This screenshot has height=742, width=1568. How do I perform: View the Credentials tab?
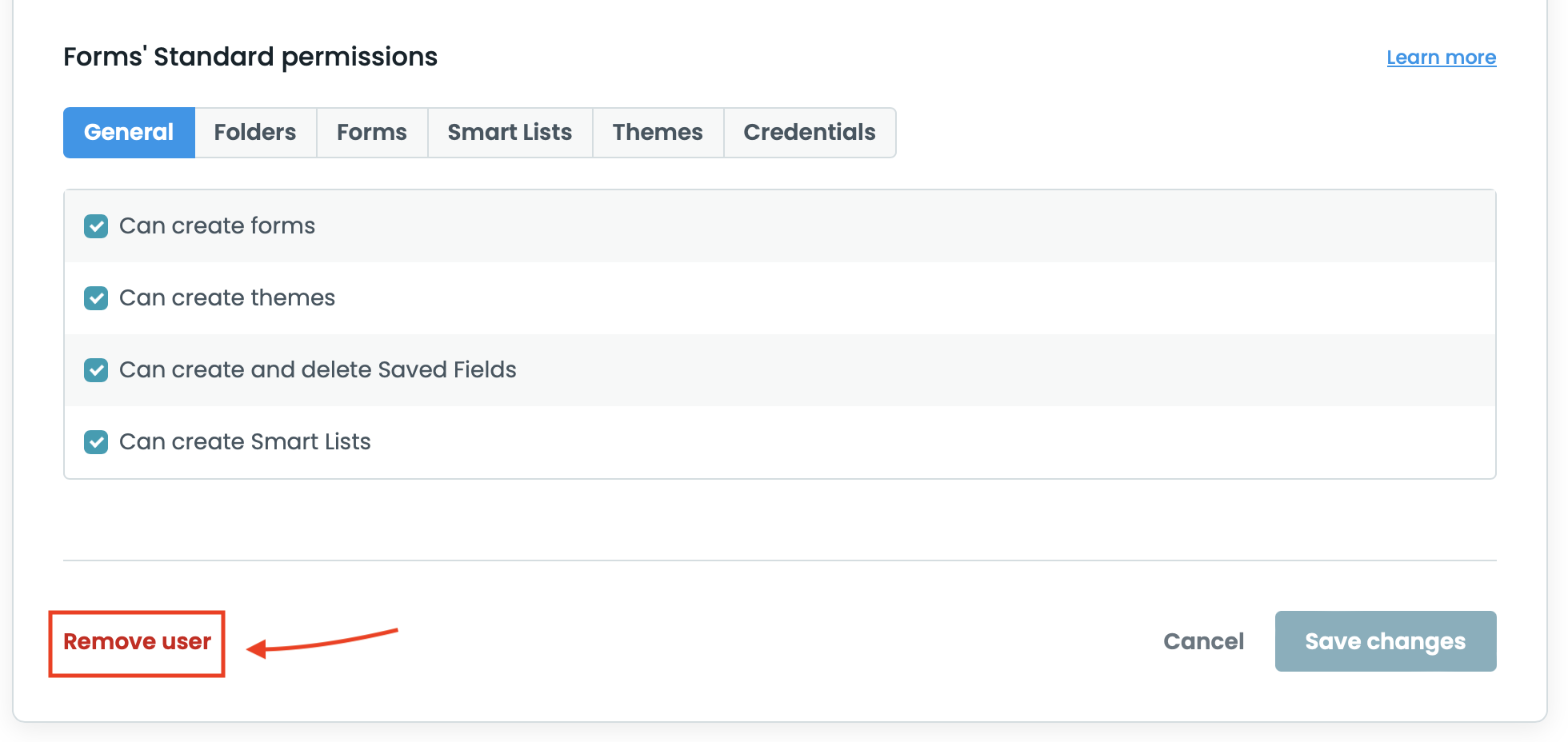click(809, 133)
